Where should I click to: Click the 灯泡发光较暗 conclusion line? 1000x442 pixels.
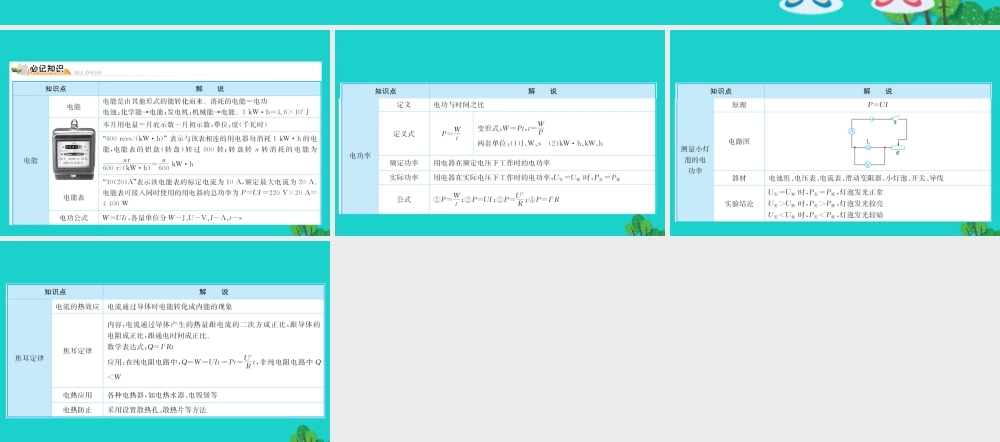[826, 215]
